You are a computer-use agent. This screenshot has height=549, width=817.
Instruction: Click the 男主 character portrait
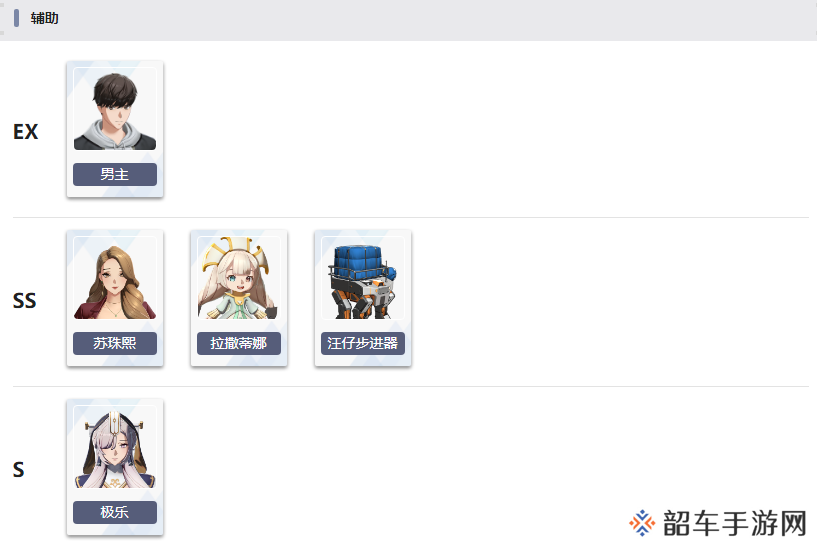tap(115, 109)
